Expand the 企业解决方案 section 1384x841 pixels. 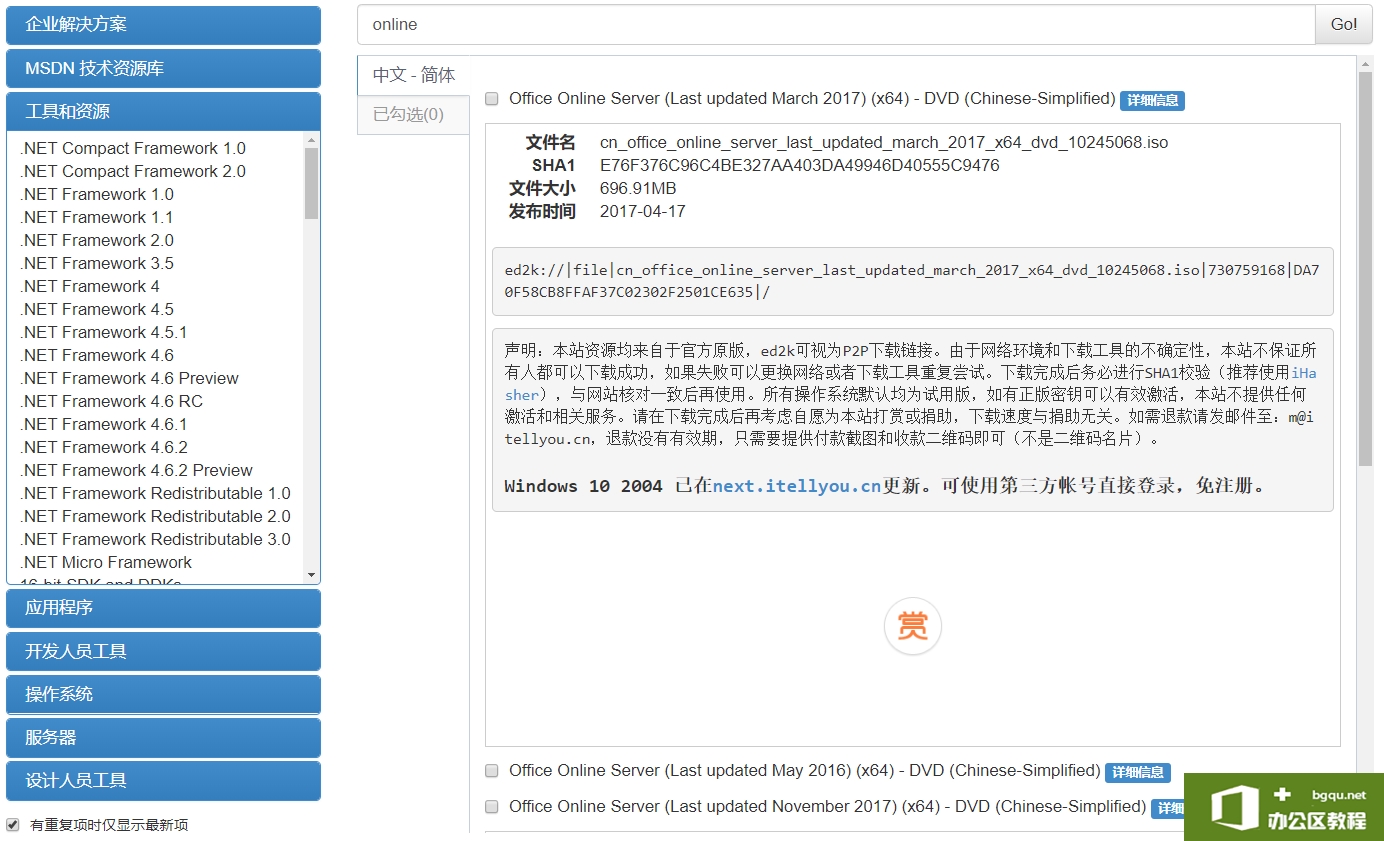pyautogui.click(x=164, y=25)
